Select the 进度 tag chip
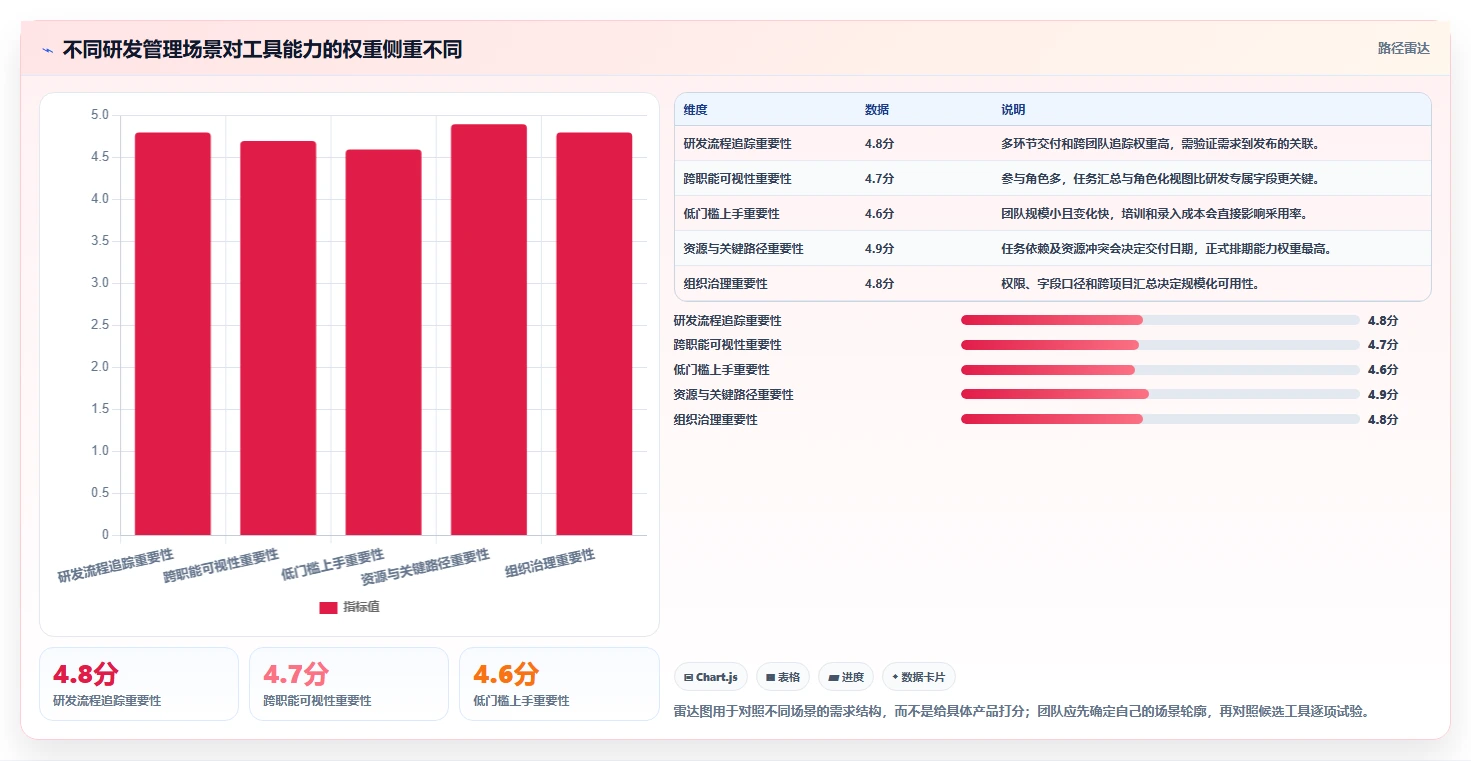1471x761 pixels. (x=846, y=677)
